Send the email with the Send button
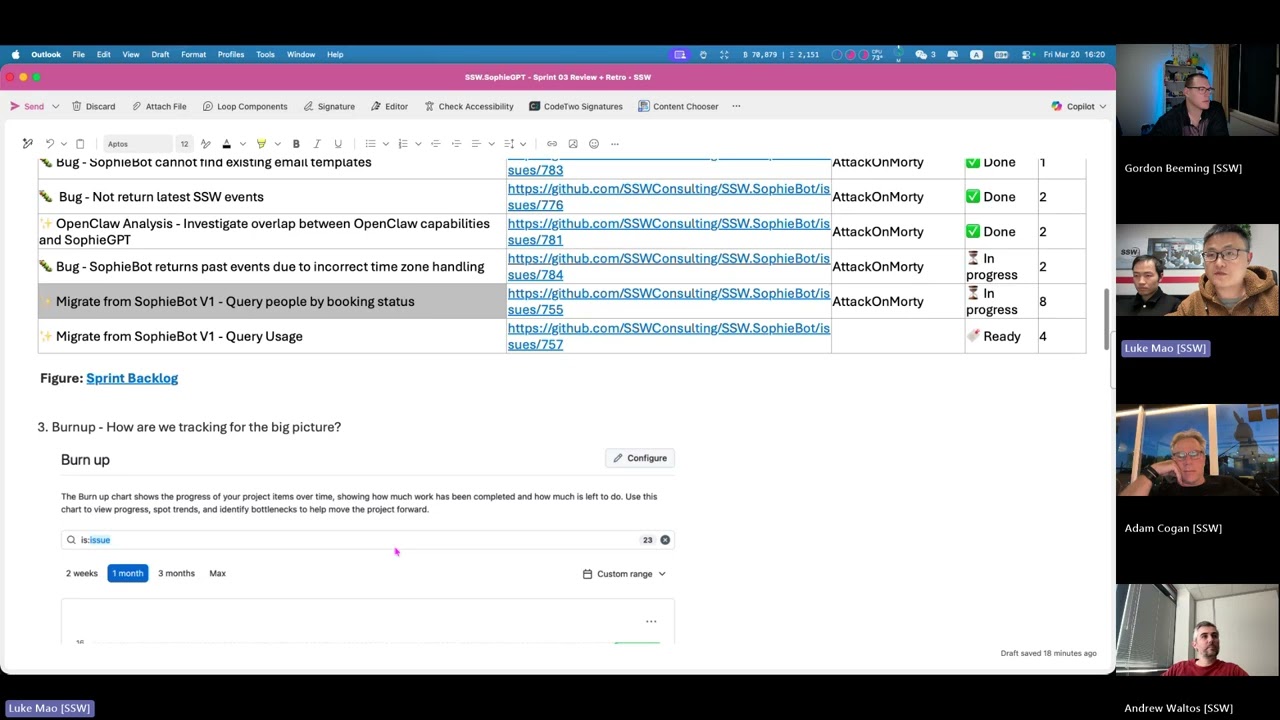This screenshot has height=720, width=1280. click(27, 106)
